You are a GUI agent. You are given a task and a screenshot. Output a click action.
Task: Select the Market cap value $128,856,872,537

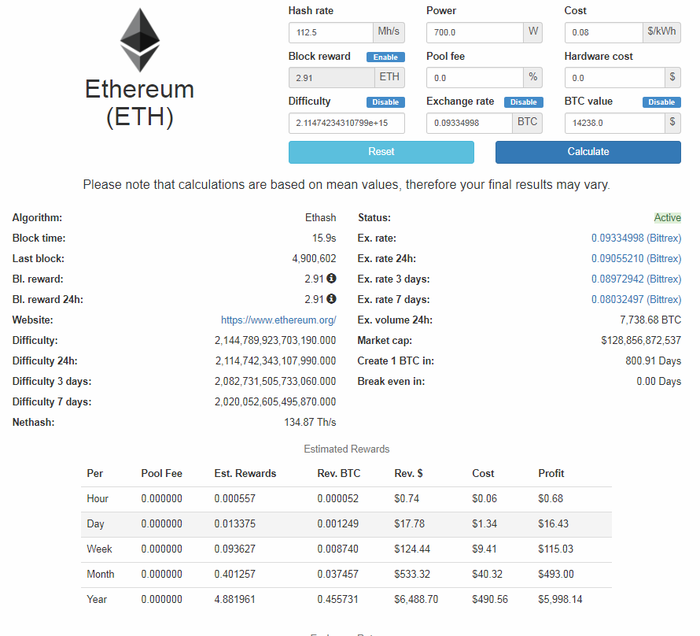pos(641,341)
